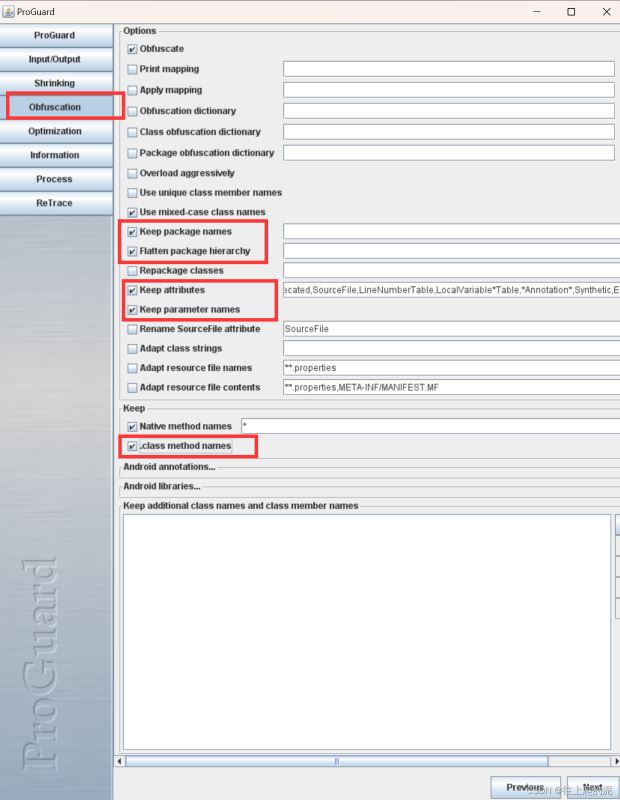The image size is (620, 800).
Task: Expand the Android libraries section
Action: tap(162, 486)
